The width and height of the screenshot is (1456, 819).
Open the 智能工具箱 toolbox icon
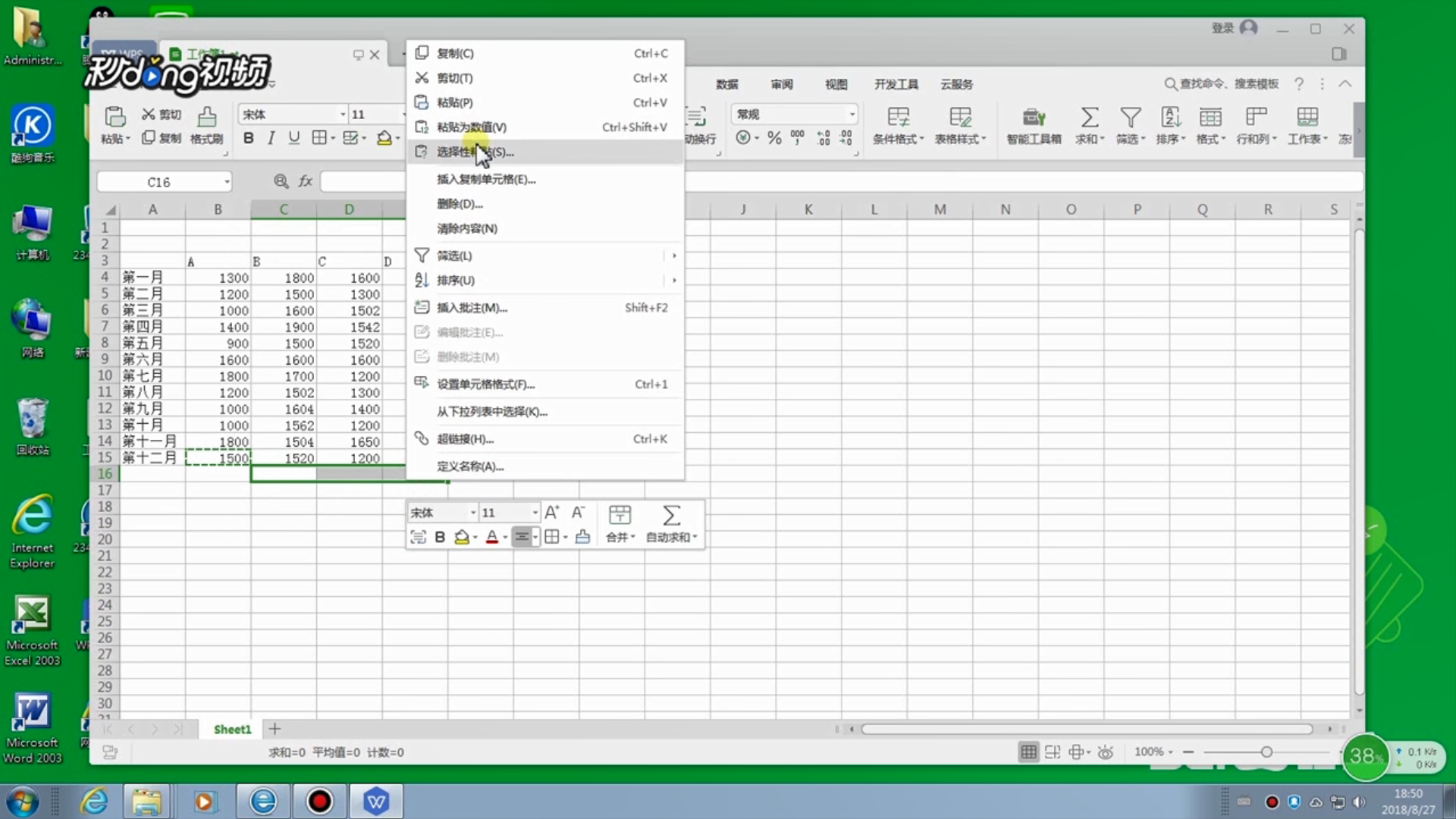(x=1033, y=118)
